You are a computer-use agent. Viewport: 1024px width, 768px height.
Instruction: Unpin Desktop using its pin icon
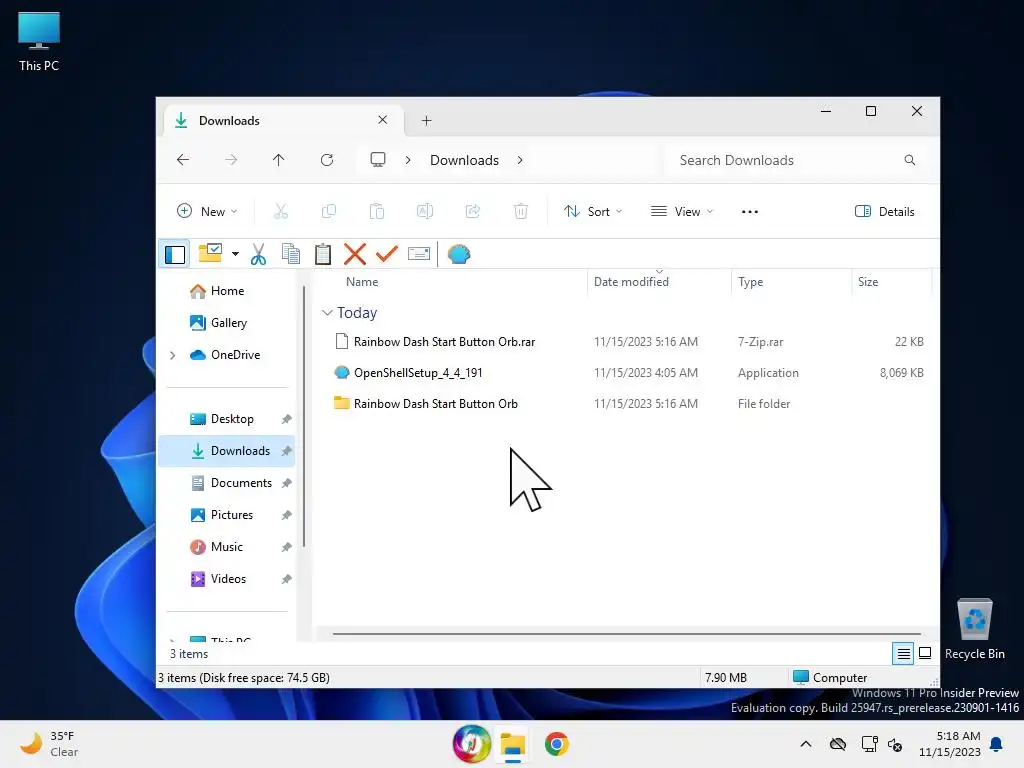click(286, 419)
